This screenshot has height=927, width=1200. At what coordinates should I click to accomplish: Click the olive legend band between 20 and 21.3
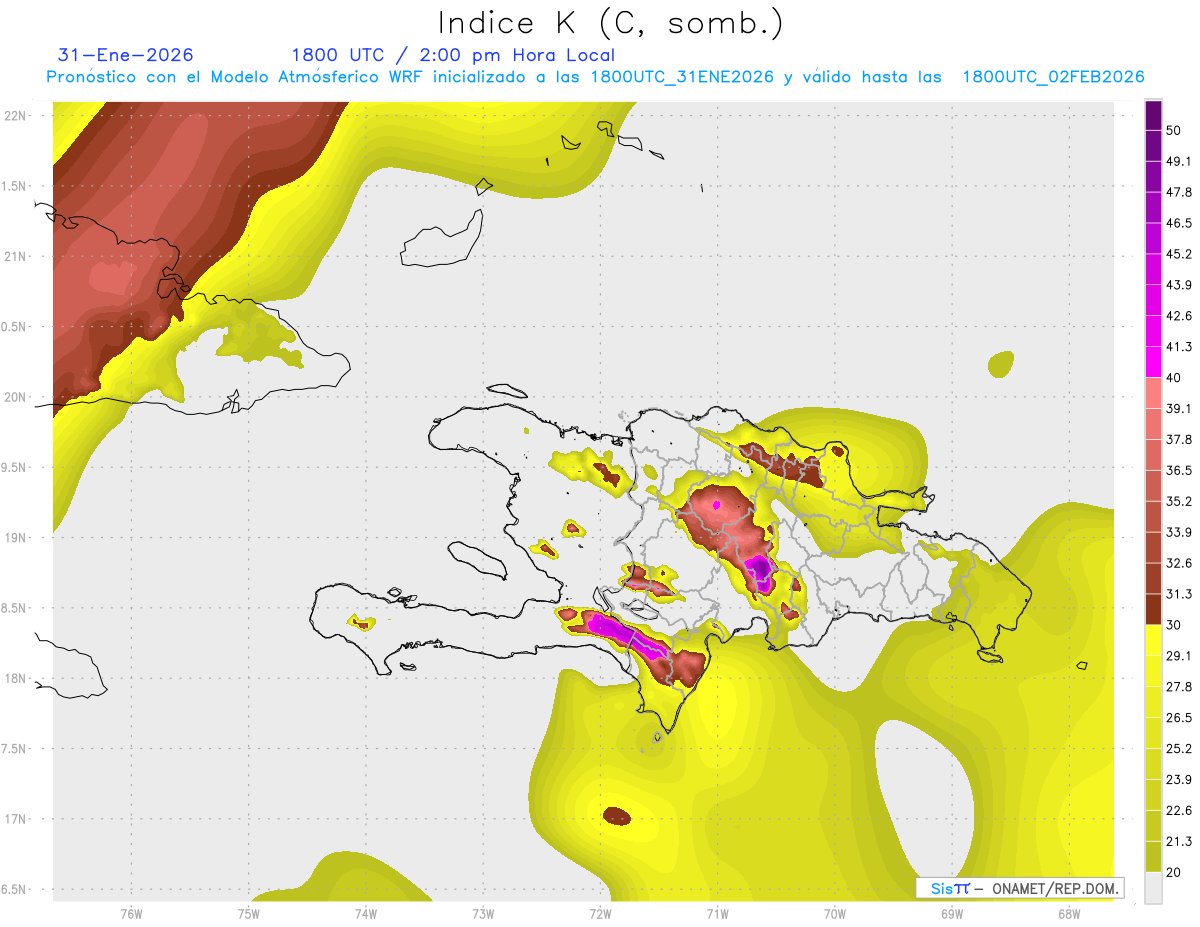click(x=1153, y=856)
